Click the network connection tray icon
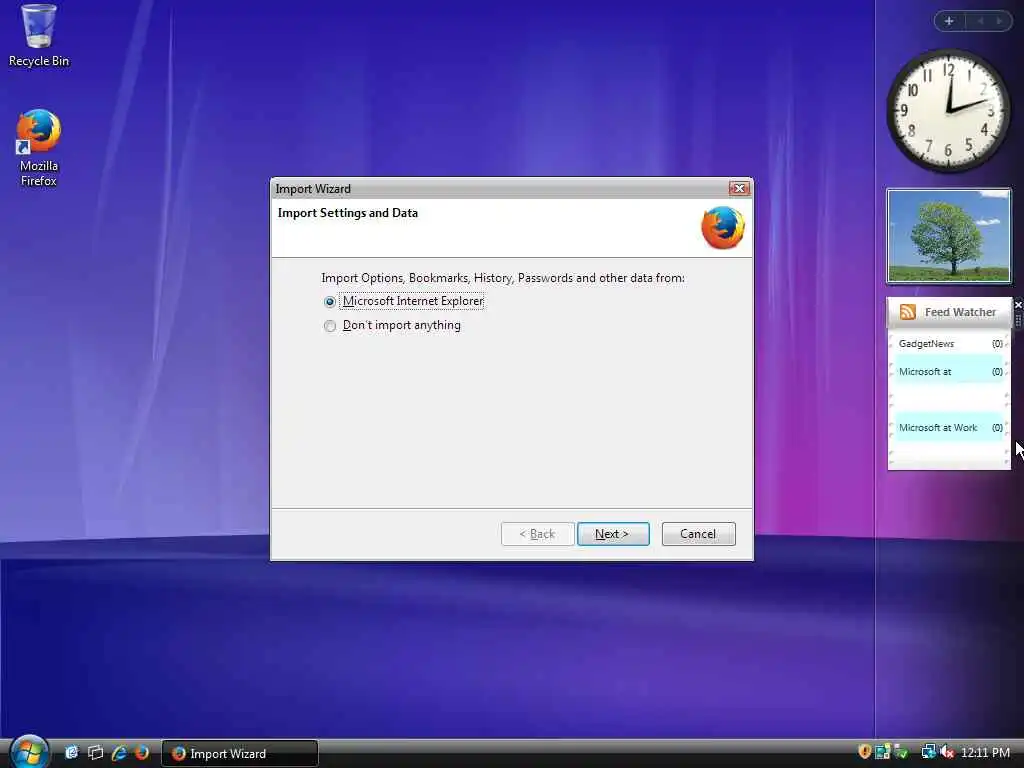Viewport: 1024px width, 768px height. coord(928,752)
